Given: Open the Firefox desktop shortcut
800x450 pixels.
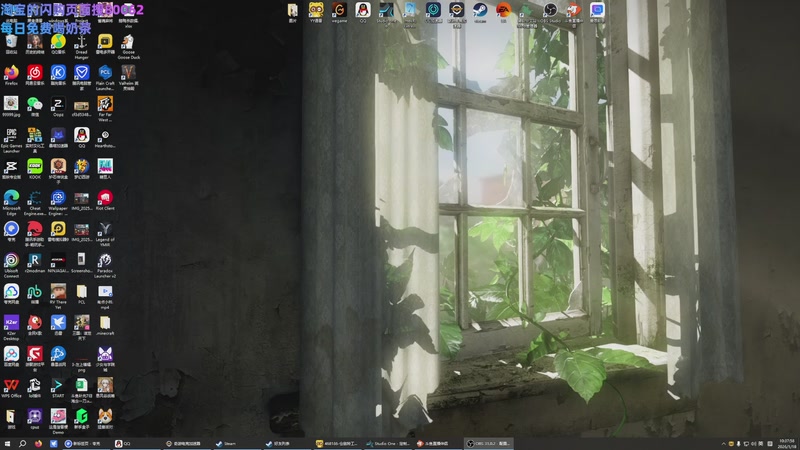Looking at the screenshot, I should (11, 75).
